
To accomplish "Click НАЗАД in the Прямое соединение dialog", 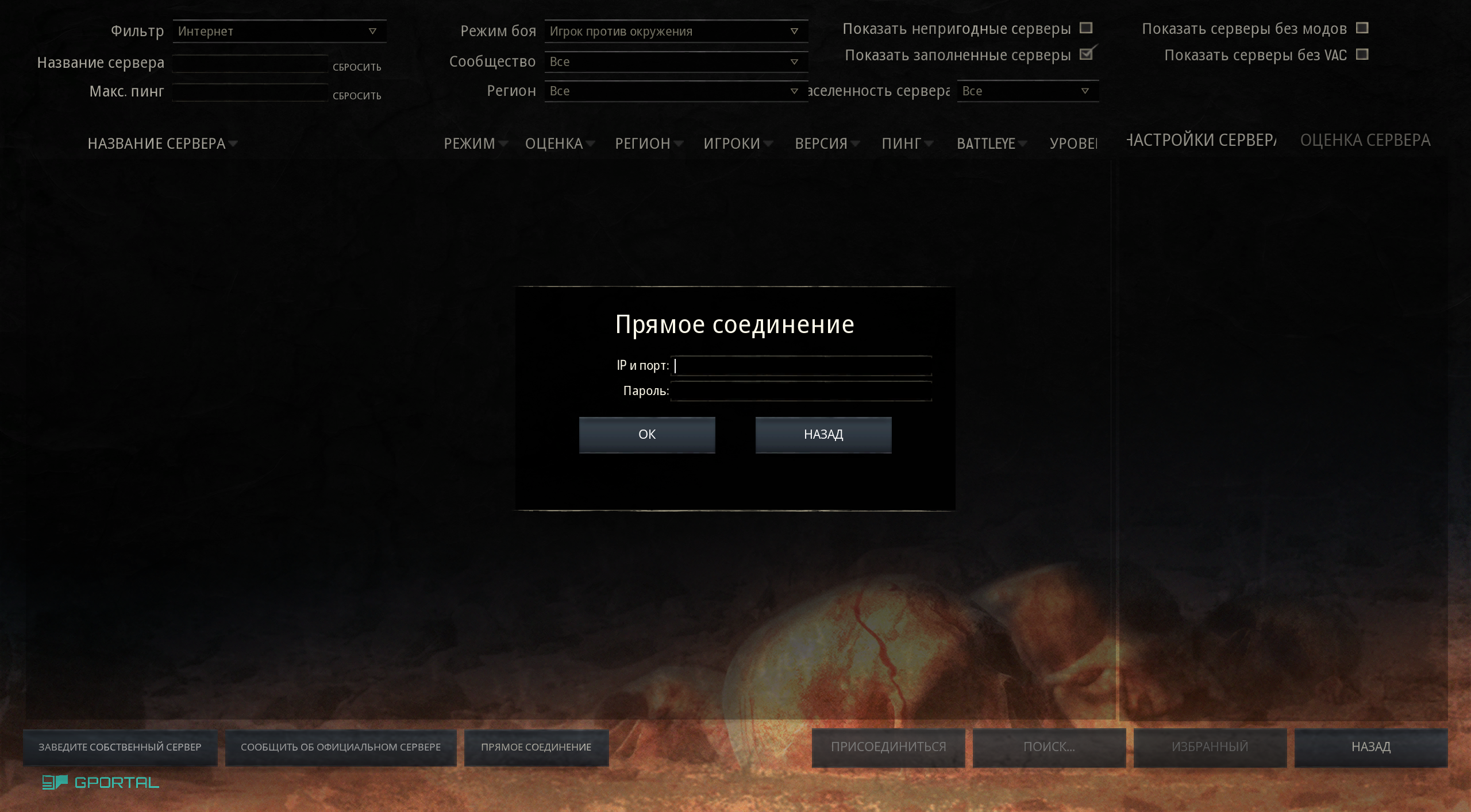I will pos(823,435).
